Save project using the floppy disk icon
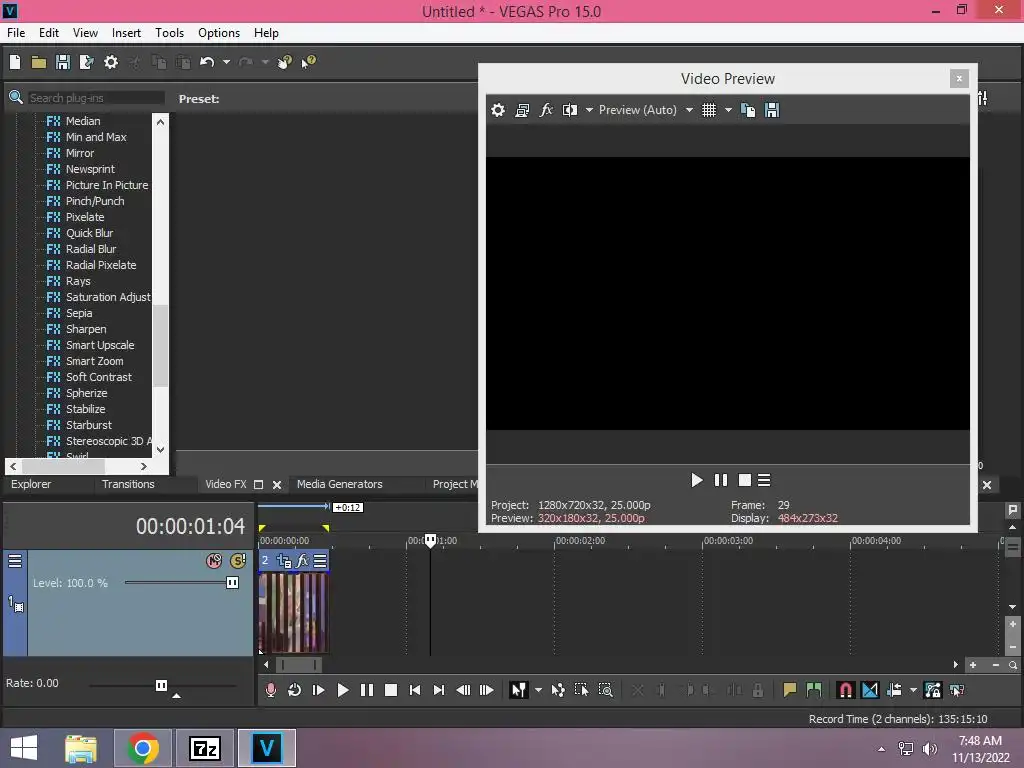This screenshot has height=768, width=1024. point(63,62)
